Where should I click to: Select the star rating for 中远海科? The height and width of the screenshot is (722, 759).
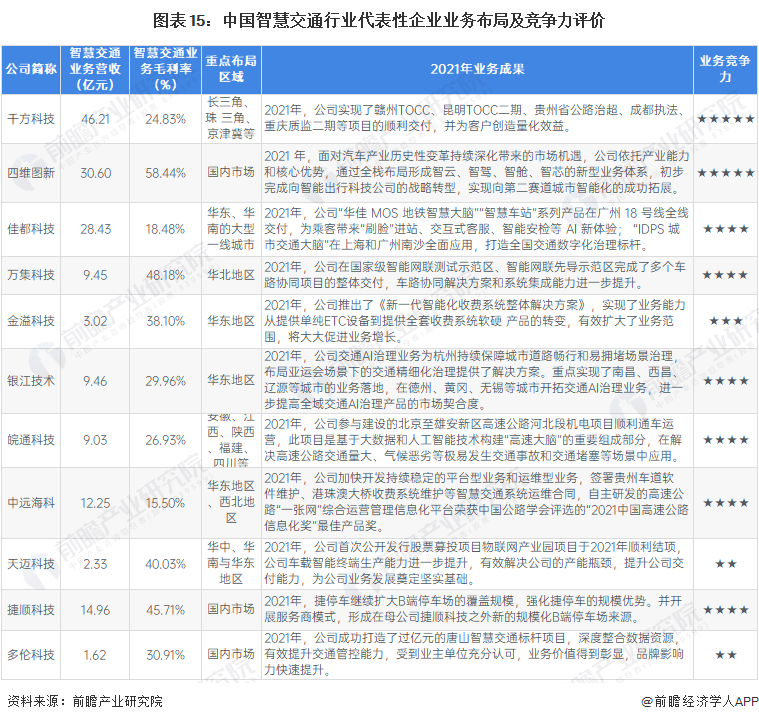click(x=725, y=503)
